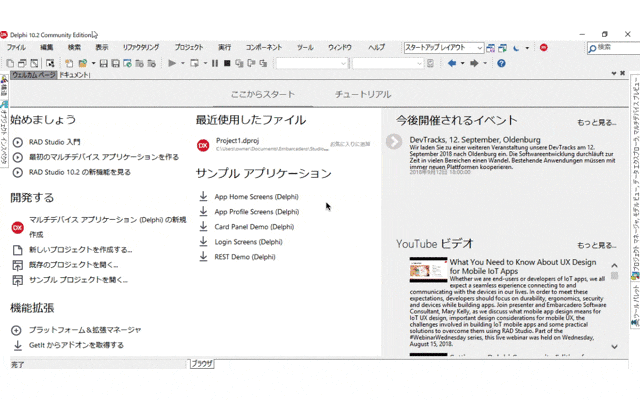
Task: Open the 編集 menu
Action: coord(47,47)
